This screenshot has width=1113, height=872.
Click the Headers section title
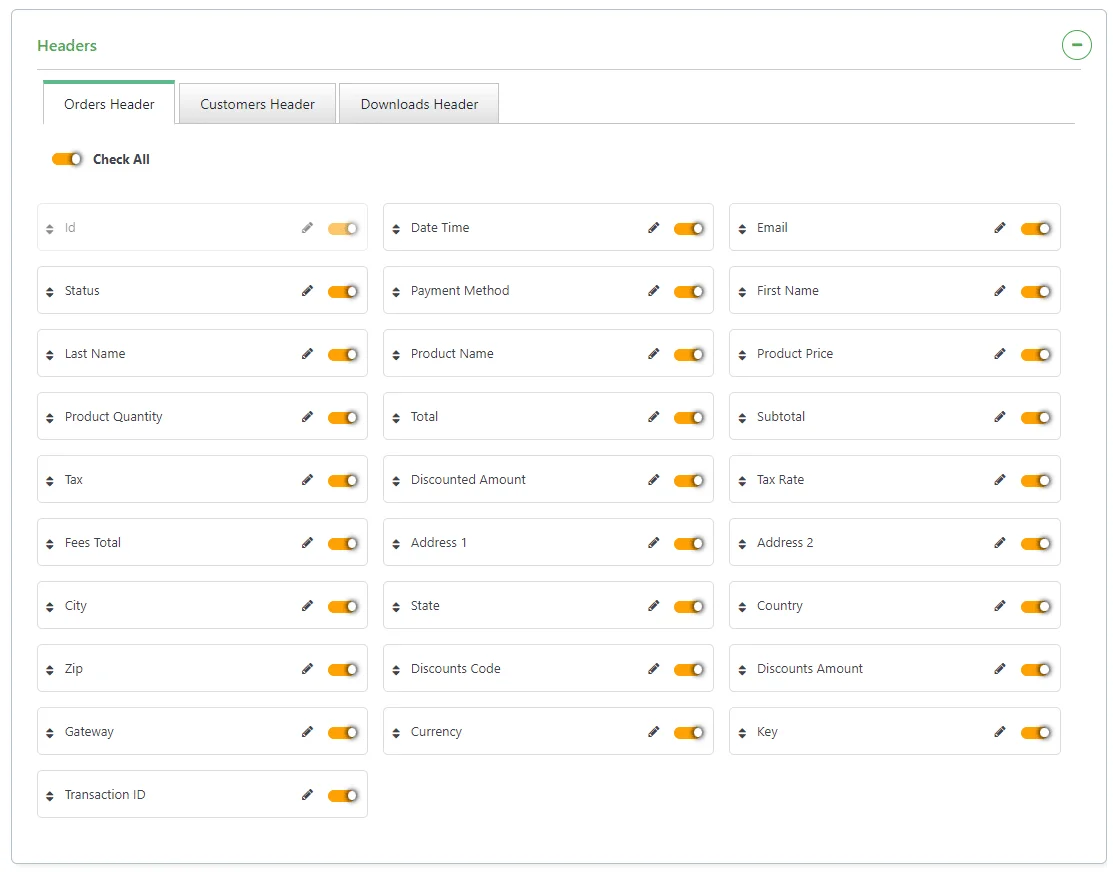tap(67, 46)
